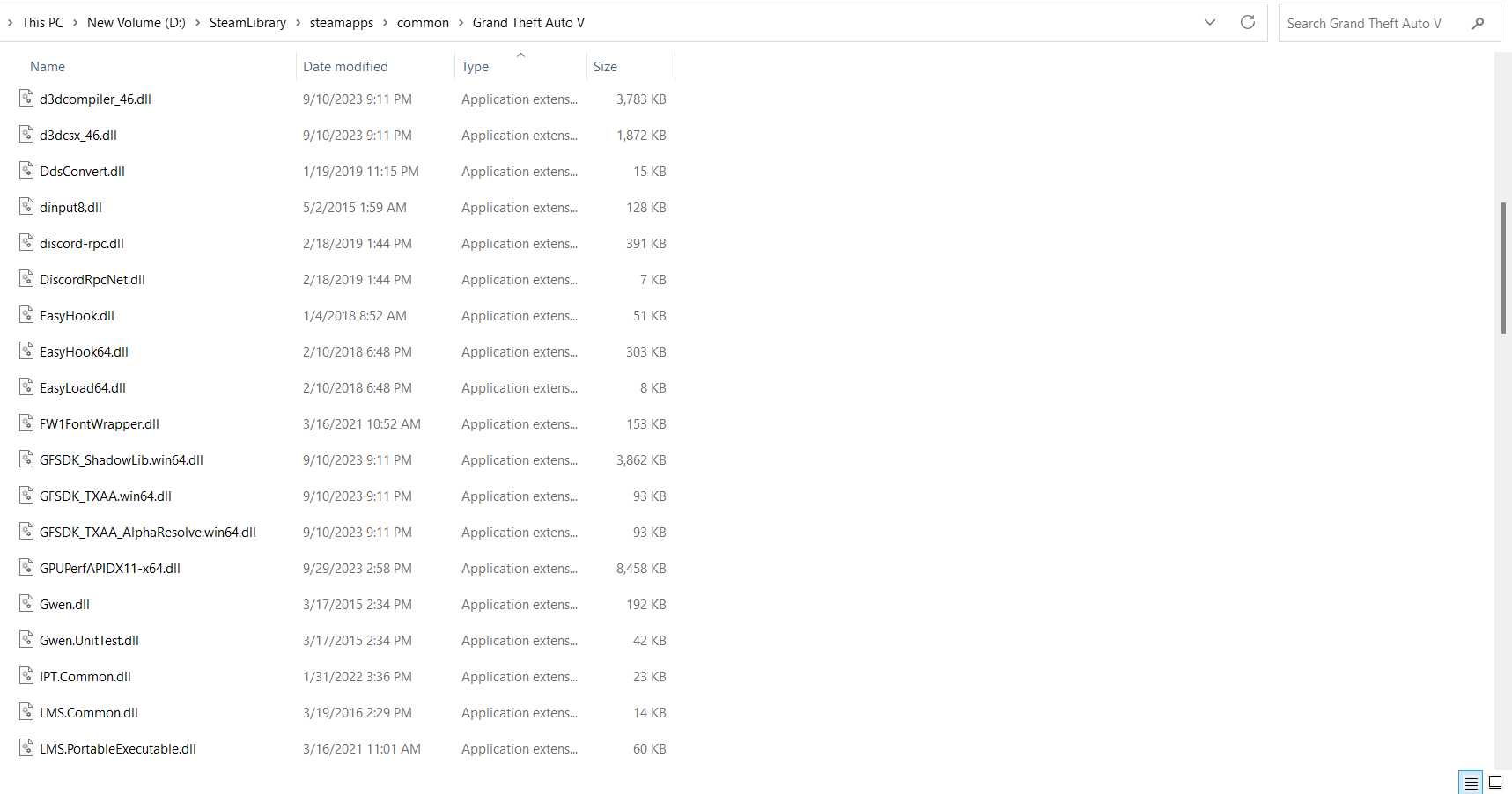Switch to large icons view layout
Viewport: 1512px width, 794px height.
coord(1495,783)
